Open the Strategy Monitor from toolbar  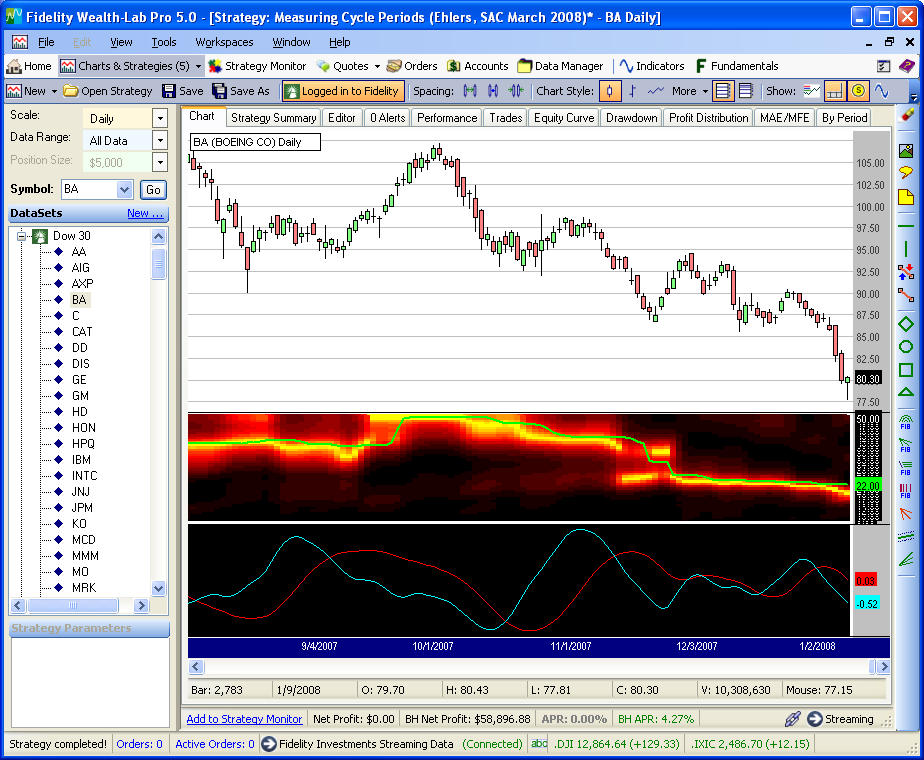[x=257, y=66]
